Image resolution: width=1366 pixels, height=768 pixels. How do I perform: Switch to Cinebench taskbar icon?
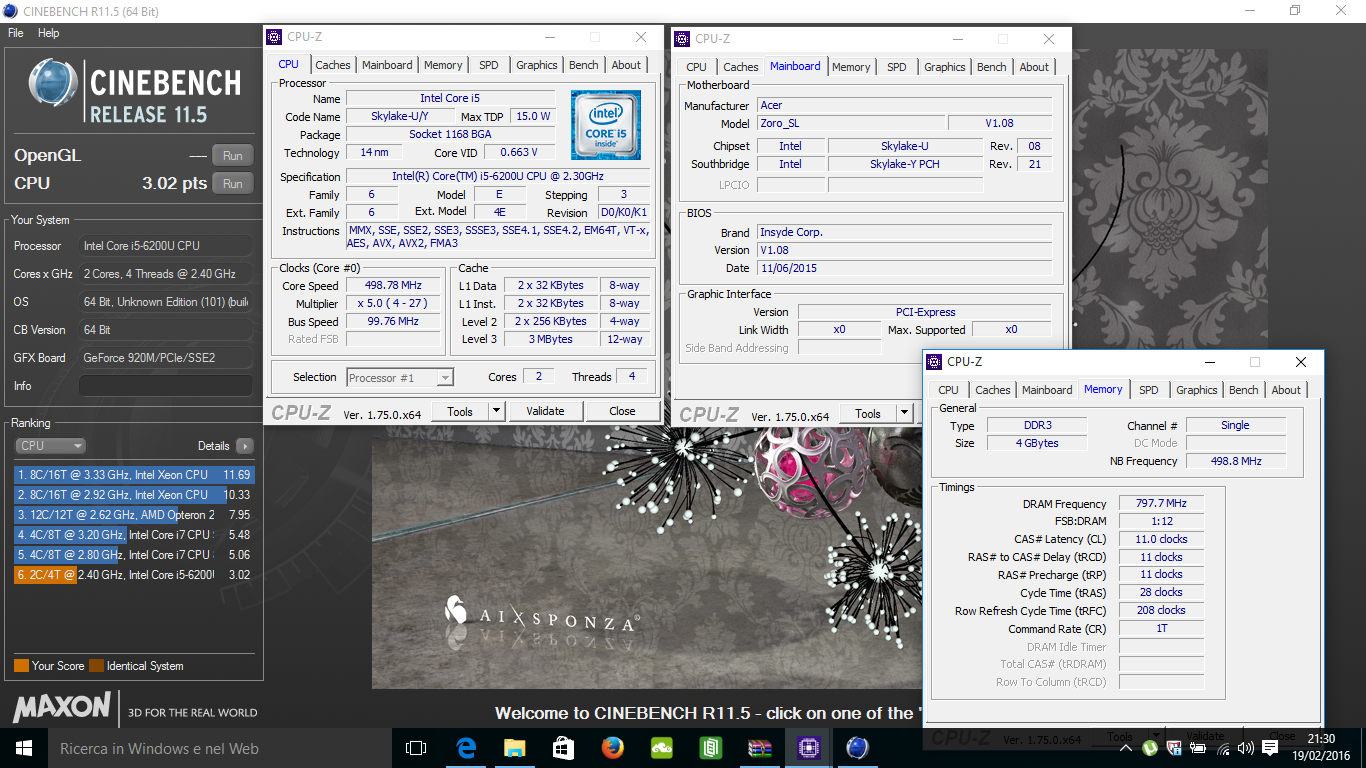857,748
